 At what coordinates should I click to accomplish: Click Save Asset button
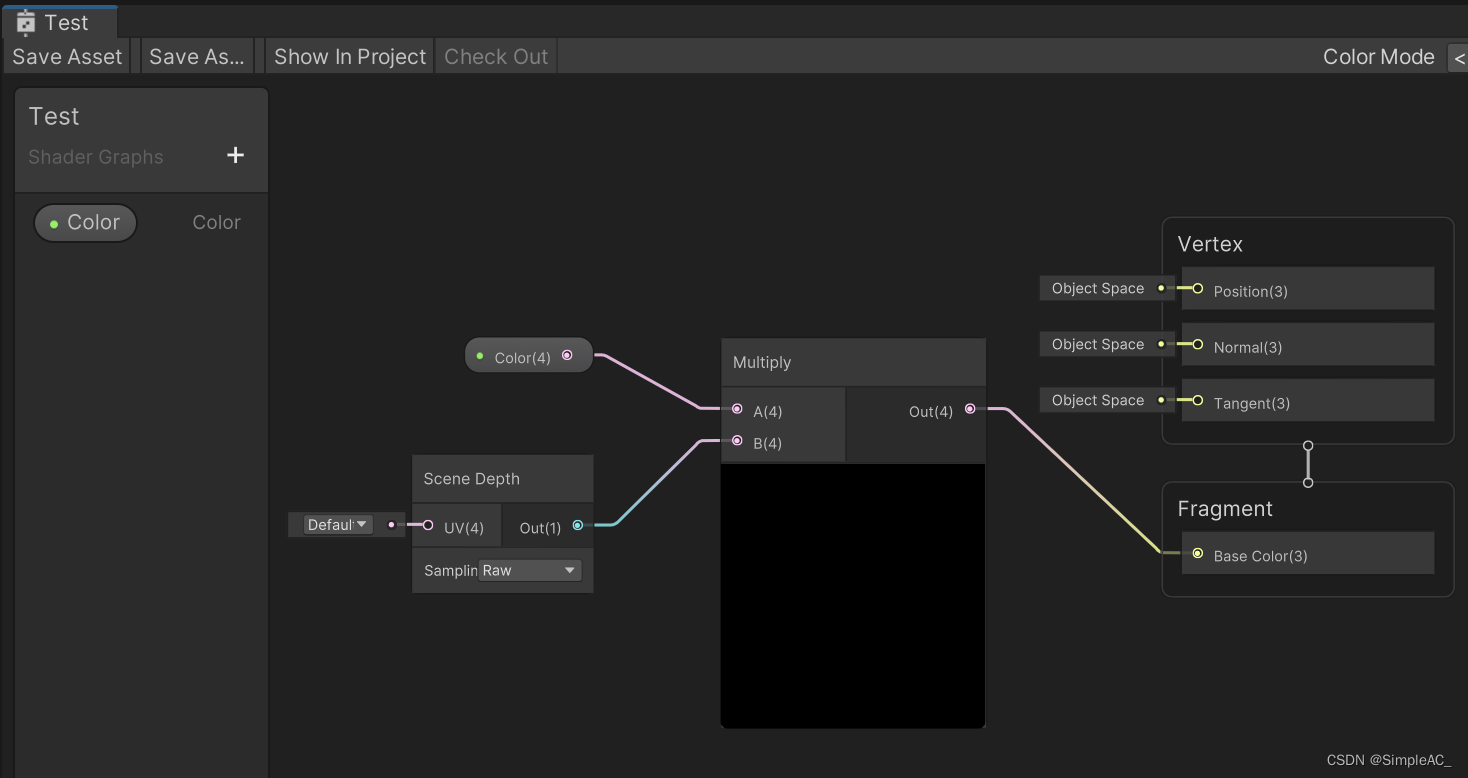[67, 57]
